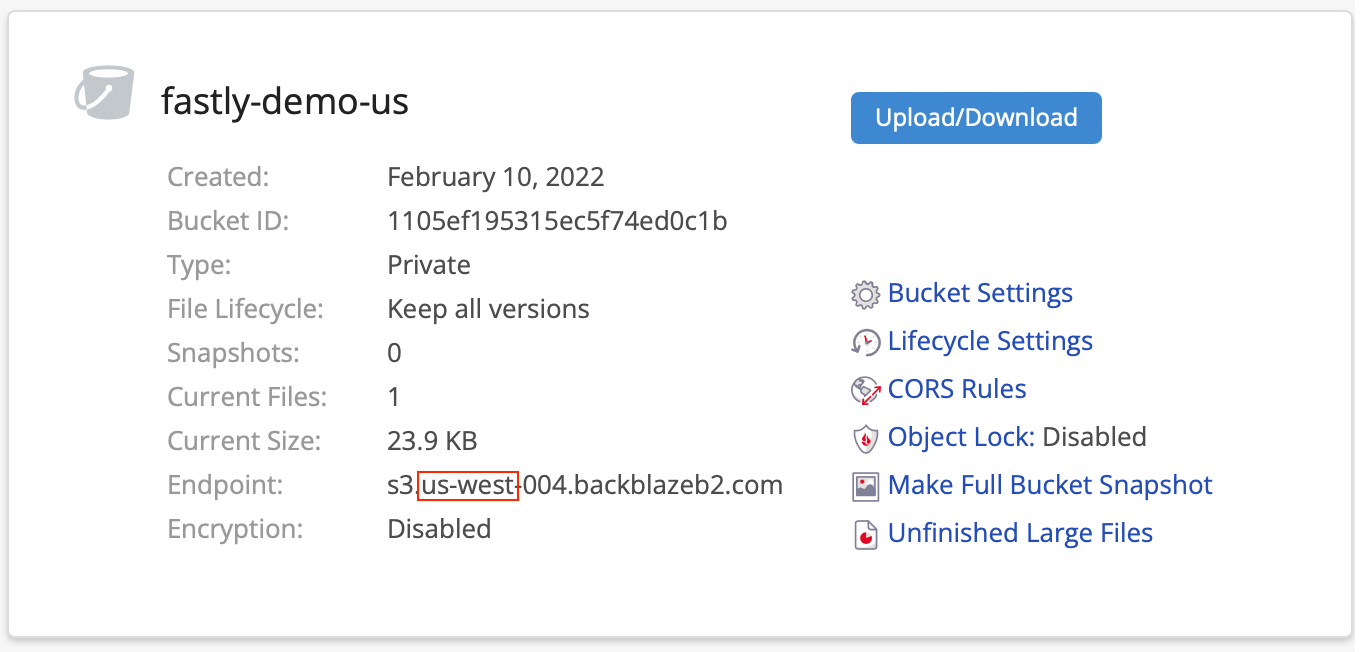Click the highlighted us-west endpoint segment
The height and width of the screenshot is (652, 1364).
pyautogui.click(x=470, y=485)
